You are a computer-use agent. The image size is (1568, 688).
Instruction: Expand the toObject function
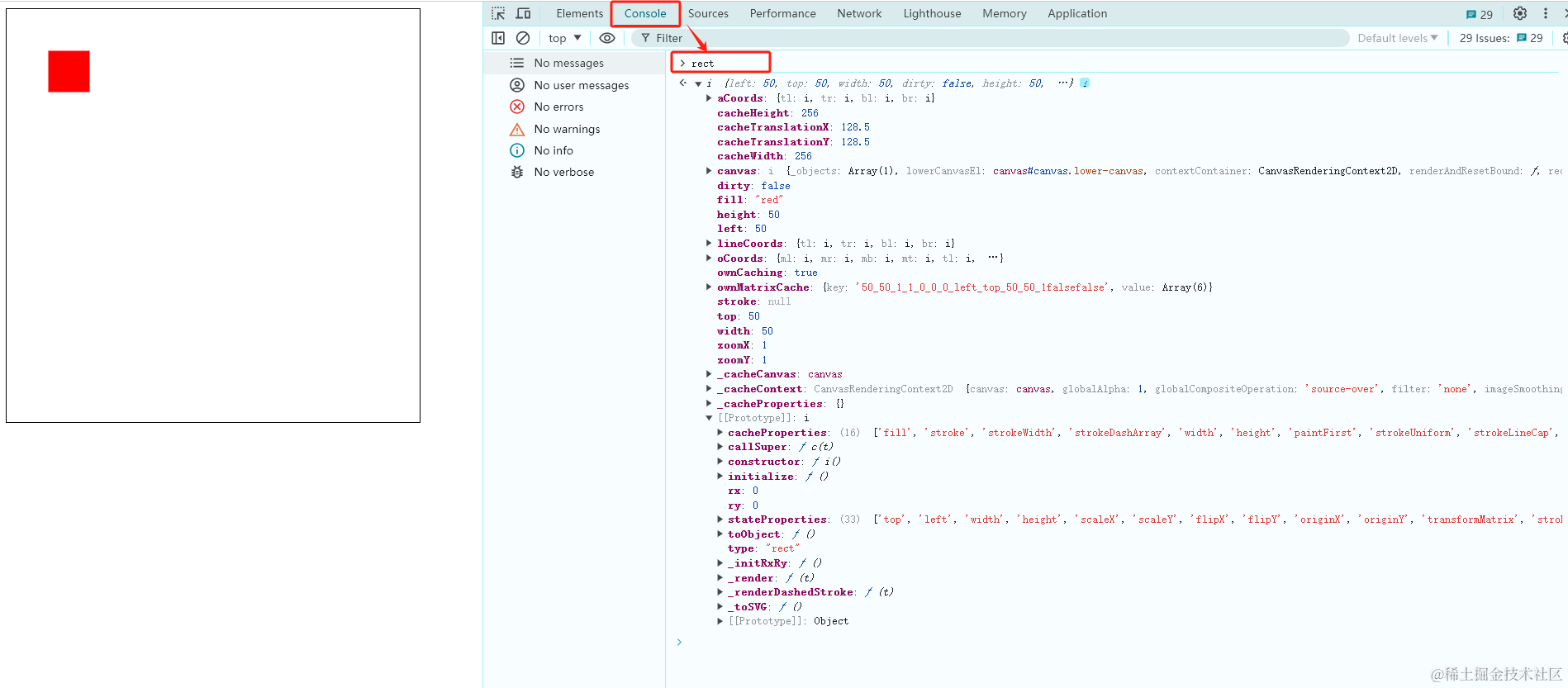(x=720, y=534)
